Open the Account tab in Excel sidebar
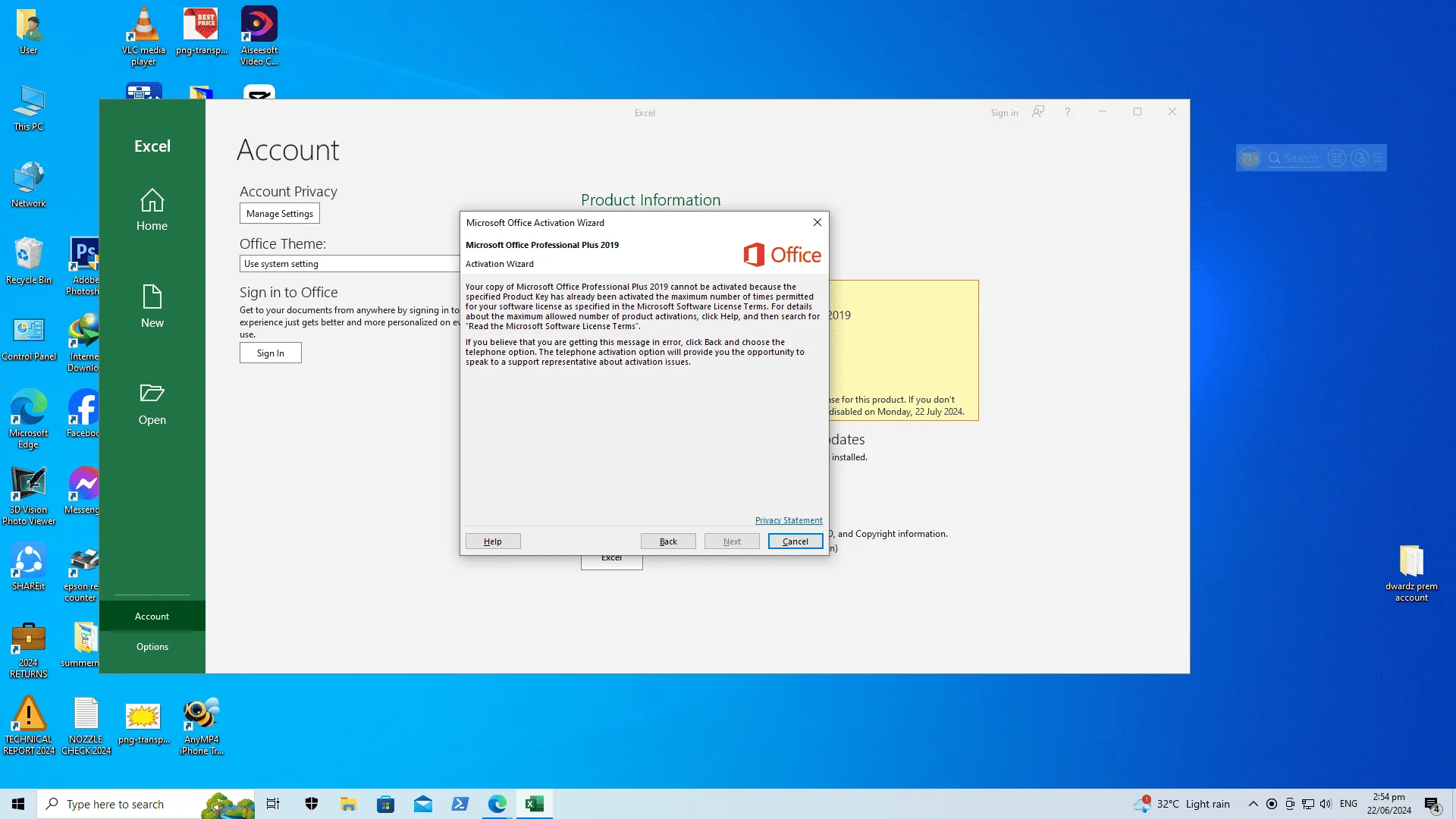 click(152, 617)
